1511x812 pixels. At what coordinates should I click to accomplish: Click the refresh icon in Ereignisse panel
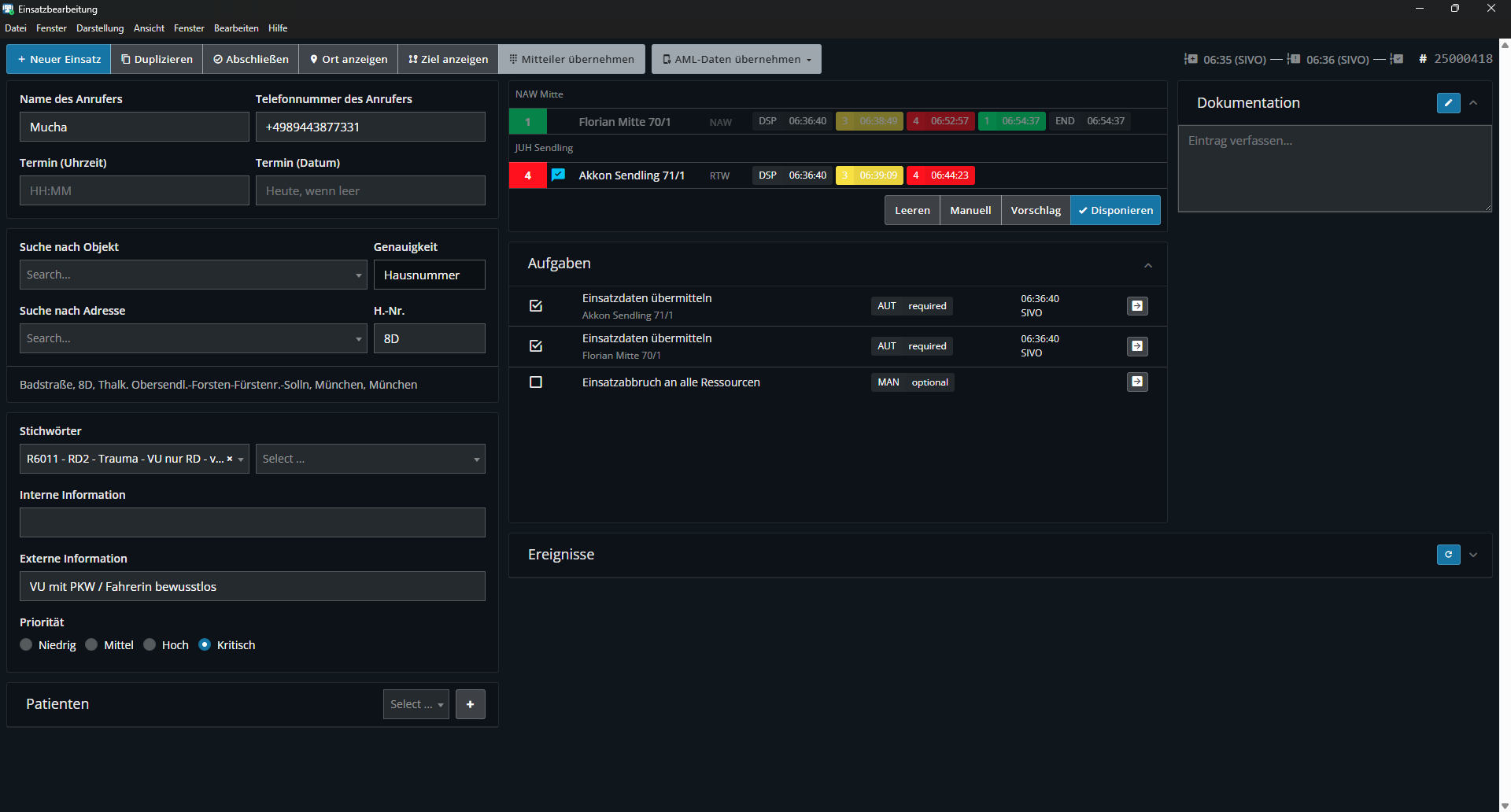pos(1448,555)
